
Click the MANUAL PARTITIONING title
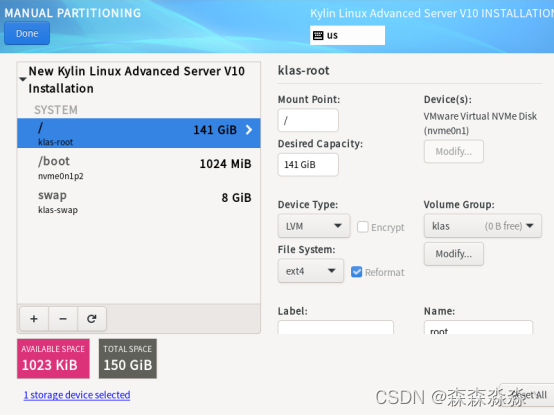(x=73, y=13)
